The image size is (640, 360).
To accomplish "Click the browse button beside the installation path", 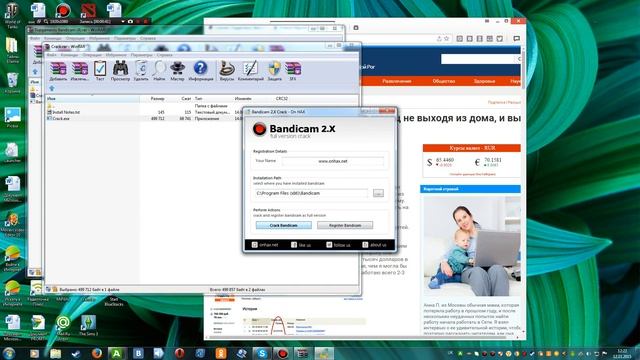I will coord(378,193).
